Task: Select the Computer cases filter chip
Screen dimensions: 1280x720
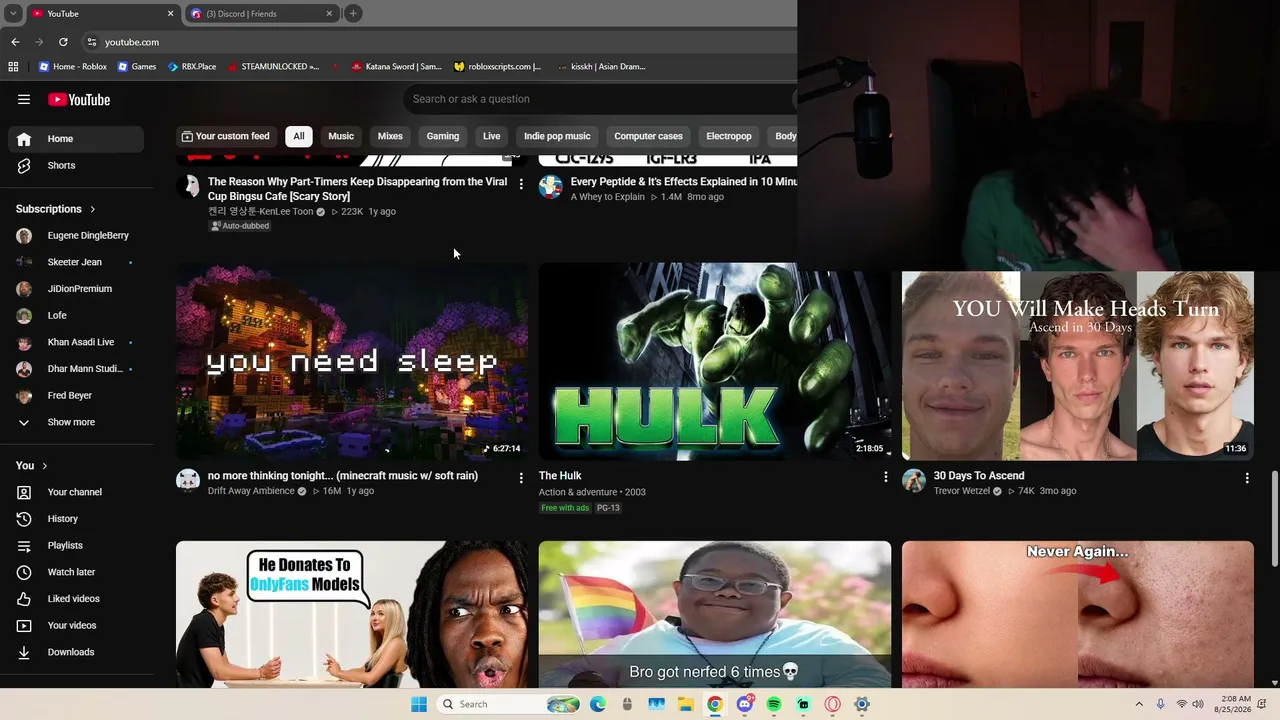Action: [648, 136]
